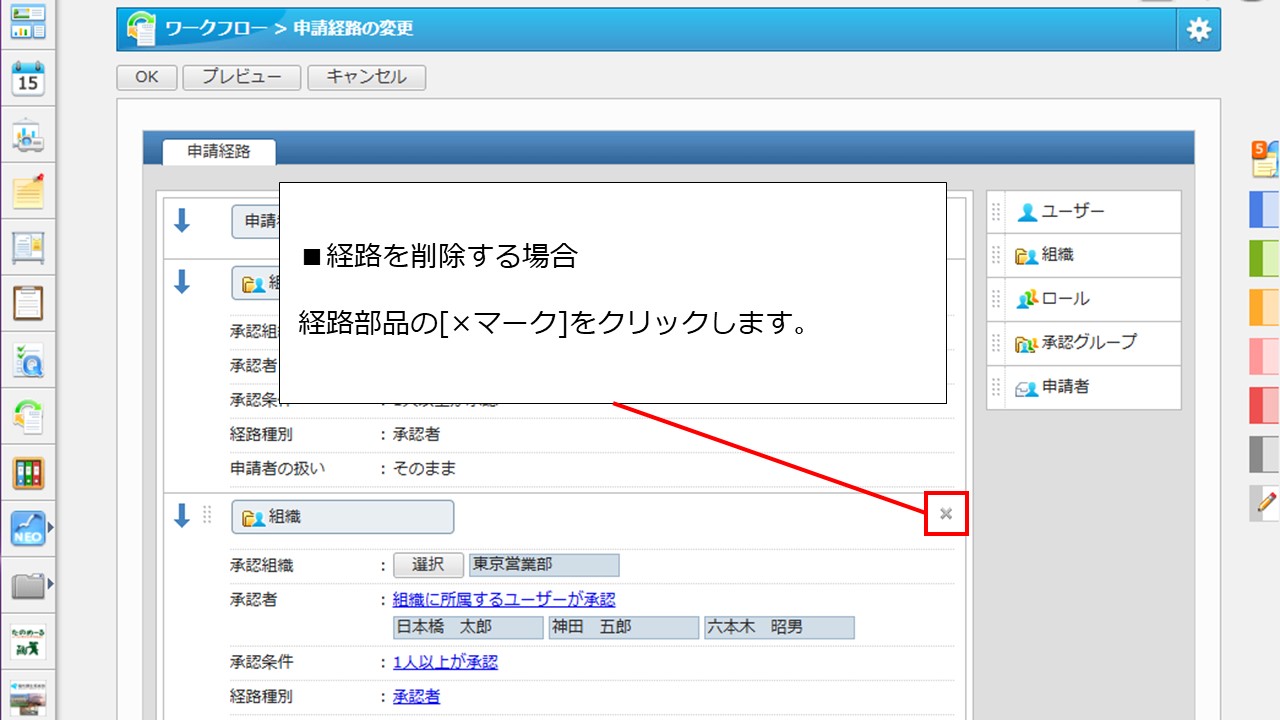Open the yellow sticky note with pin
This screenshot has width=1280, height=720.
[28, 190]
